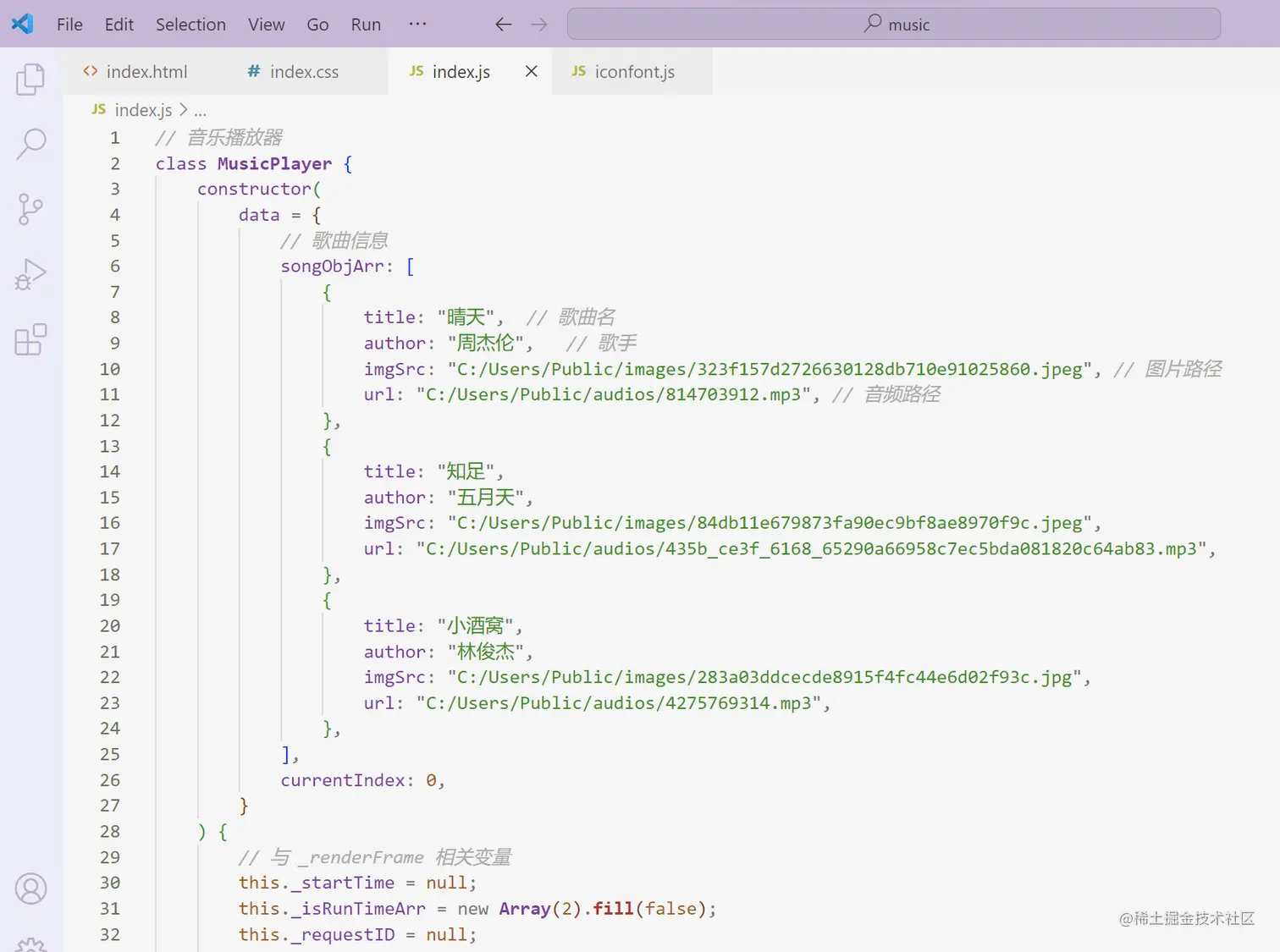Click the "晴天" title string
Screen dimensions: 1280x952
[466, 317]
